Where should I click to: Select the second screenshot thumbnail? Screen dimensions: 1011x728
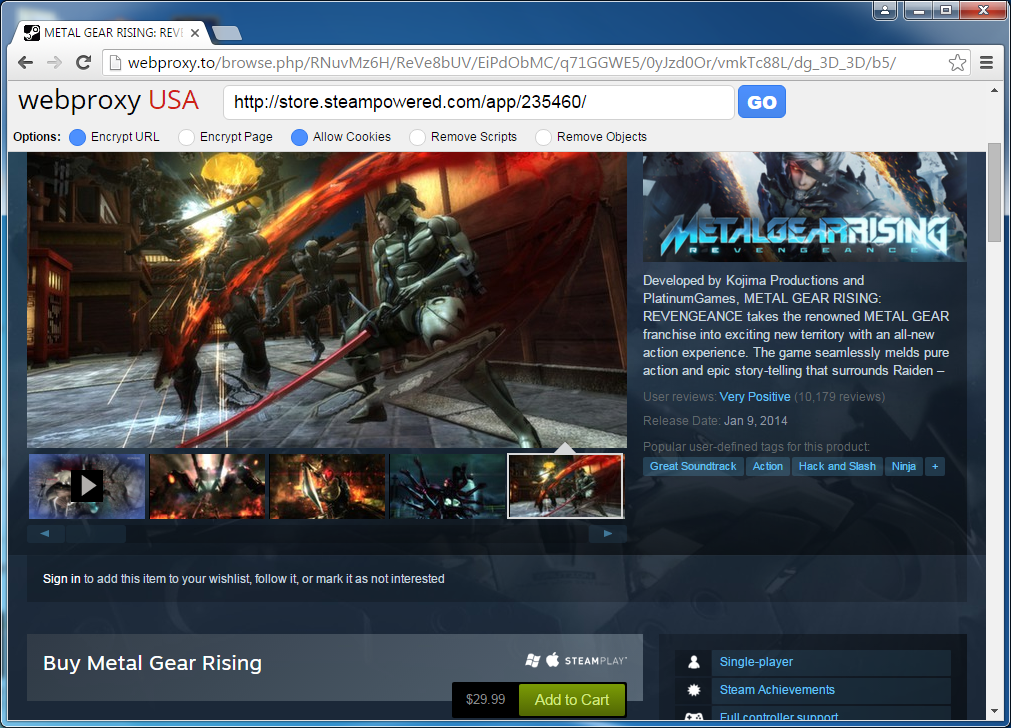(x=207, y=486)
